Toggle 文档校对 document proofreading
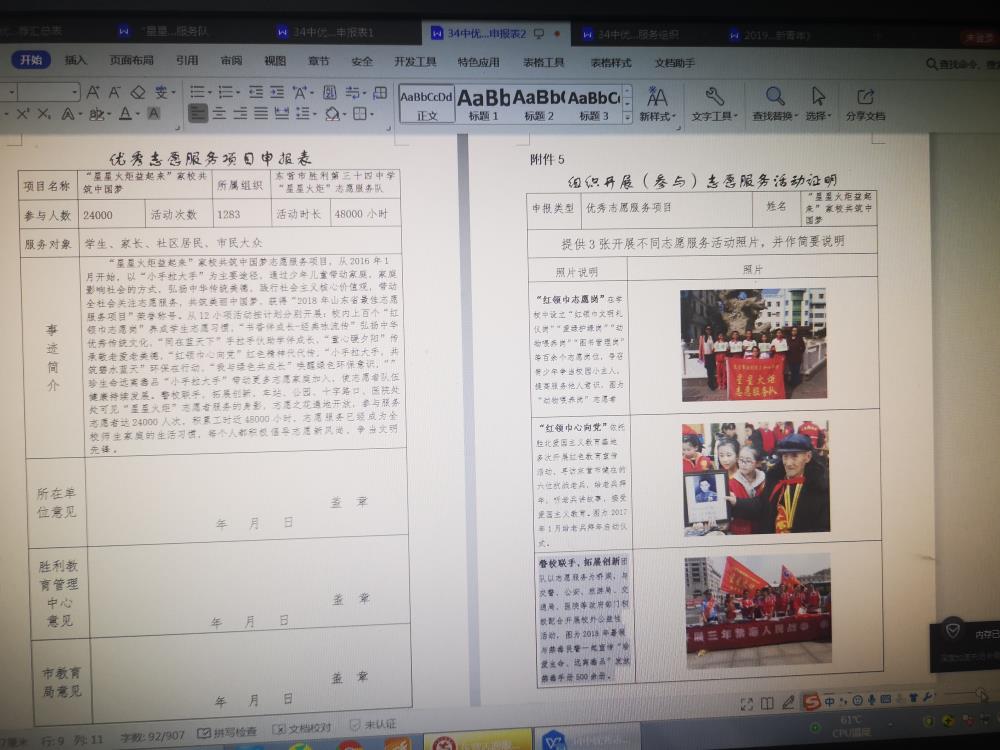This screenshot has height=750, width=1000. click(x=302, y=728)
